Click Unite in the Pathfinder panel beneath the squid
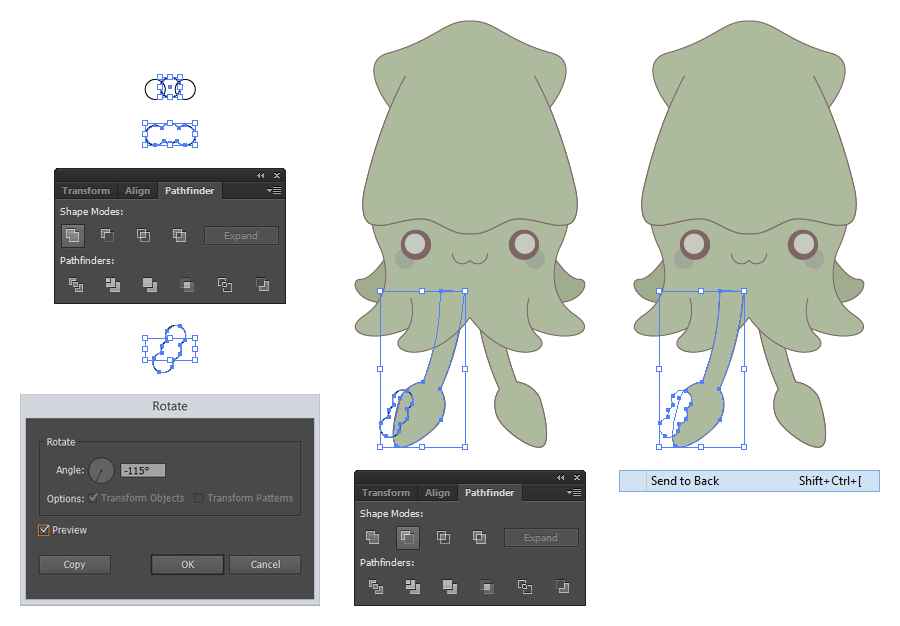900x626 pixels. pyautogui.click(x=373, y=537)
